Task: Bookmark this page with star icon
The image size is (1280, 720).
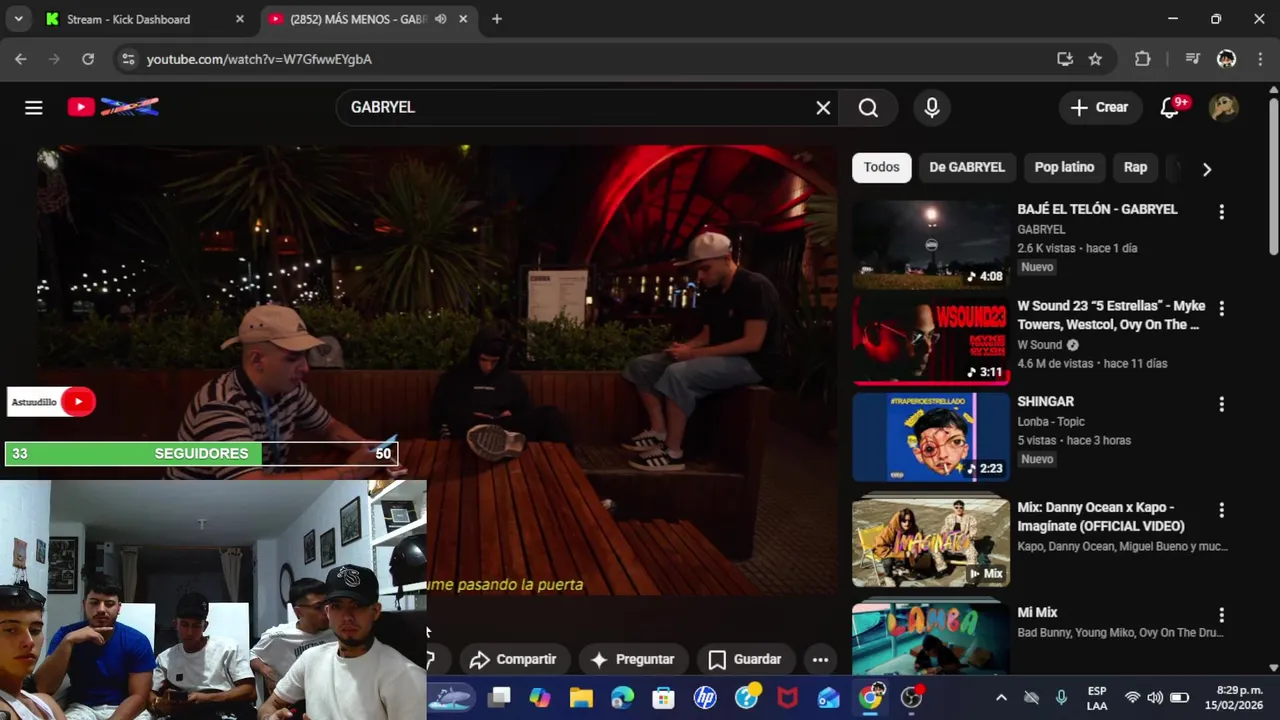Action: point(1095,59)
